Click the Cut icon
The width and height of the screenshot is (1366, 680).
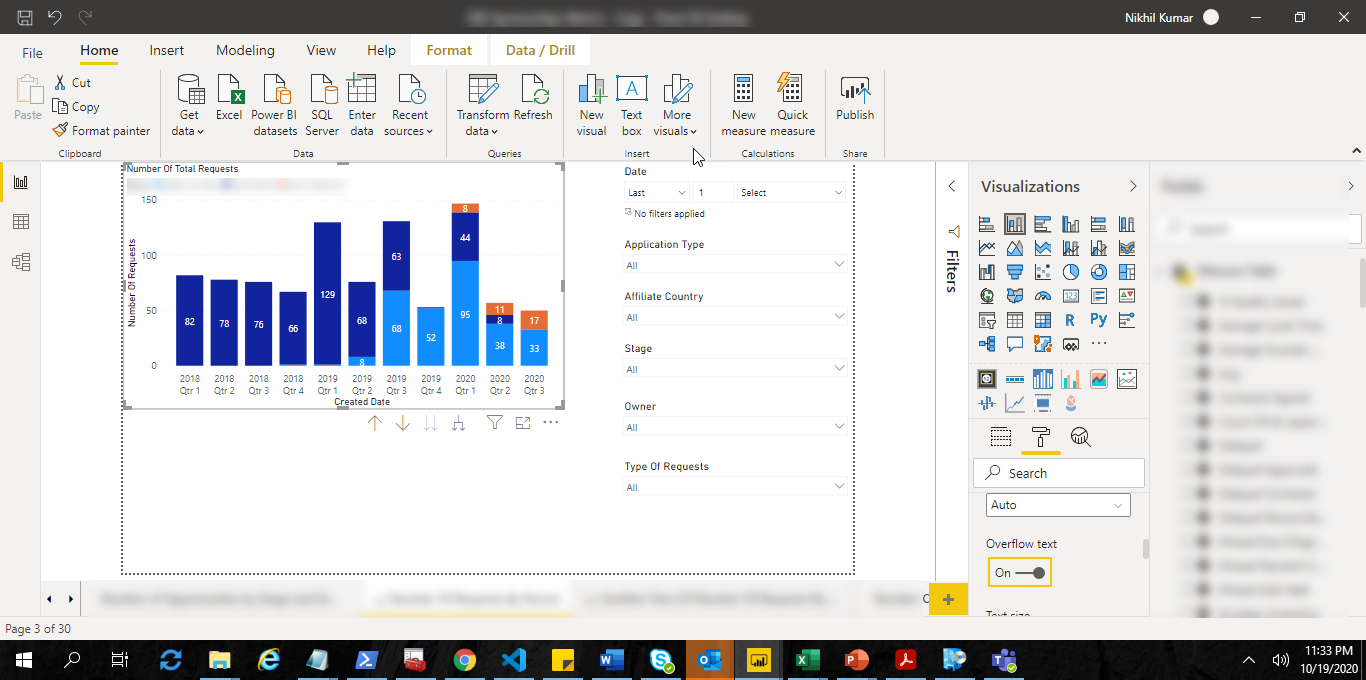pyautogui.click(x=61, y=83)
